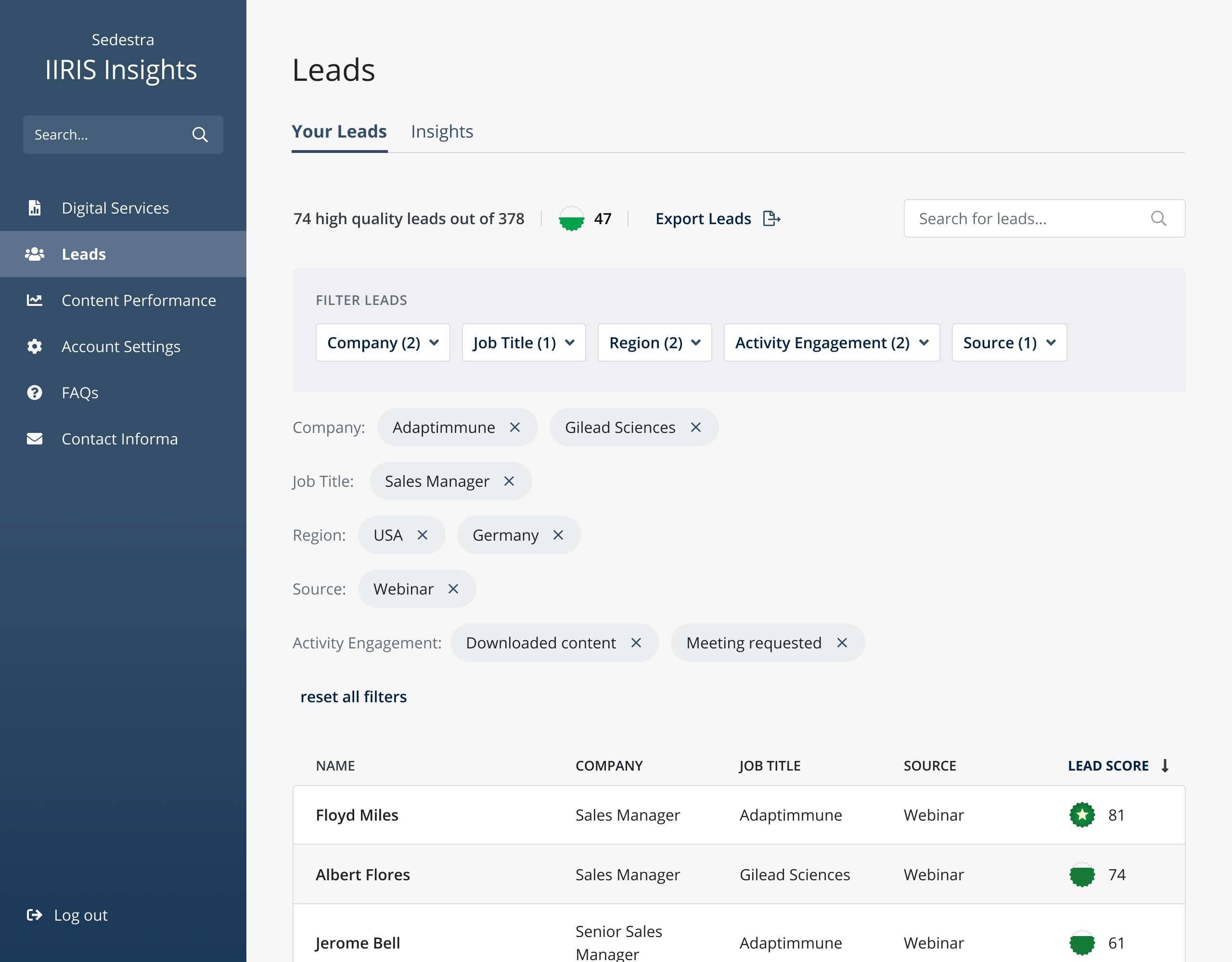The image size is (1232, 962).
Task: Remove the Germany region filter
Action: coord(558,535)
